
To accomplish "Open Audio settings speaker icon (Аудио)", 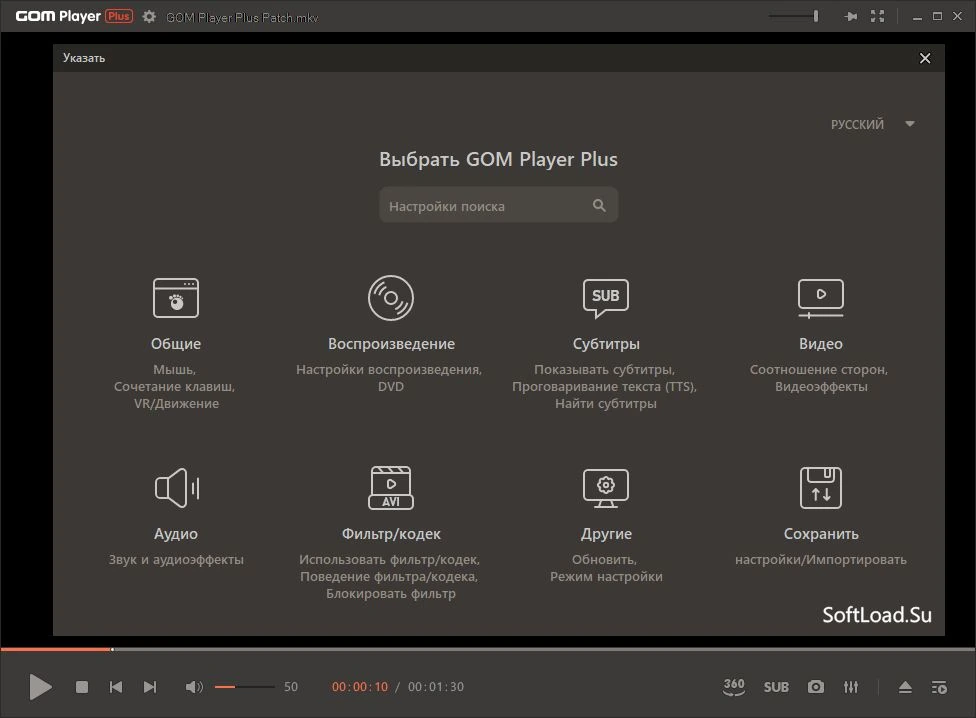I will point(177,488).
